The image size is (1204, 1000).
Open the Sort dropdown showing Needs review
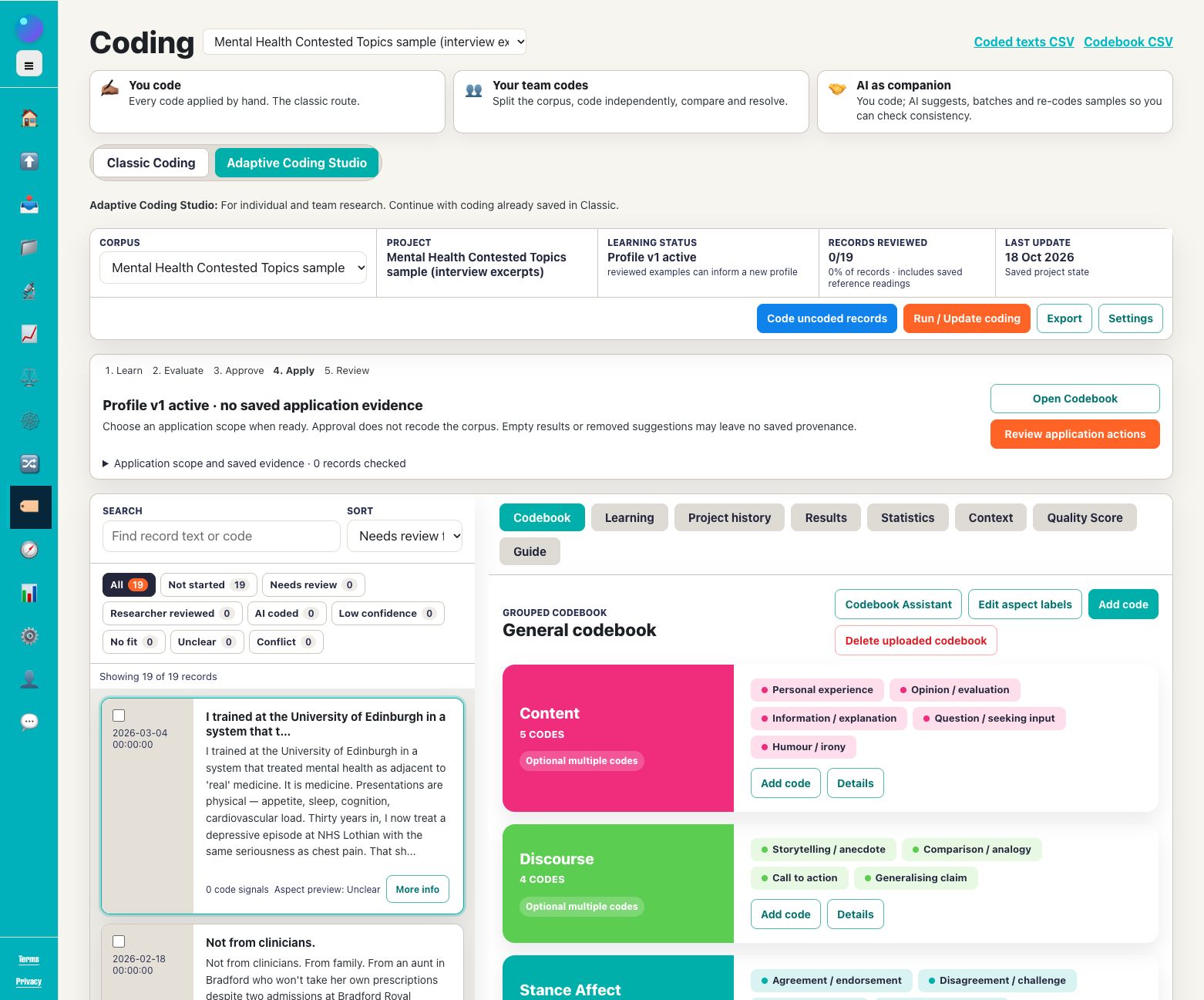(405, 536)
